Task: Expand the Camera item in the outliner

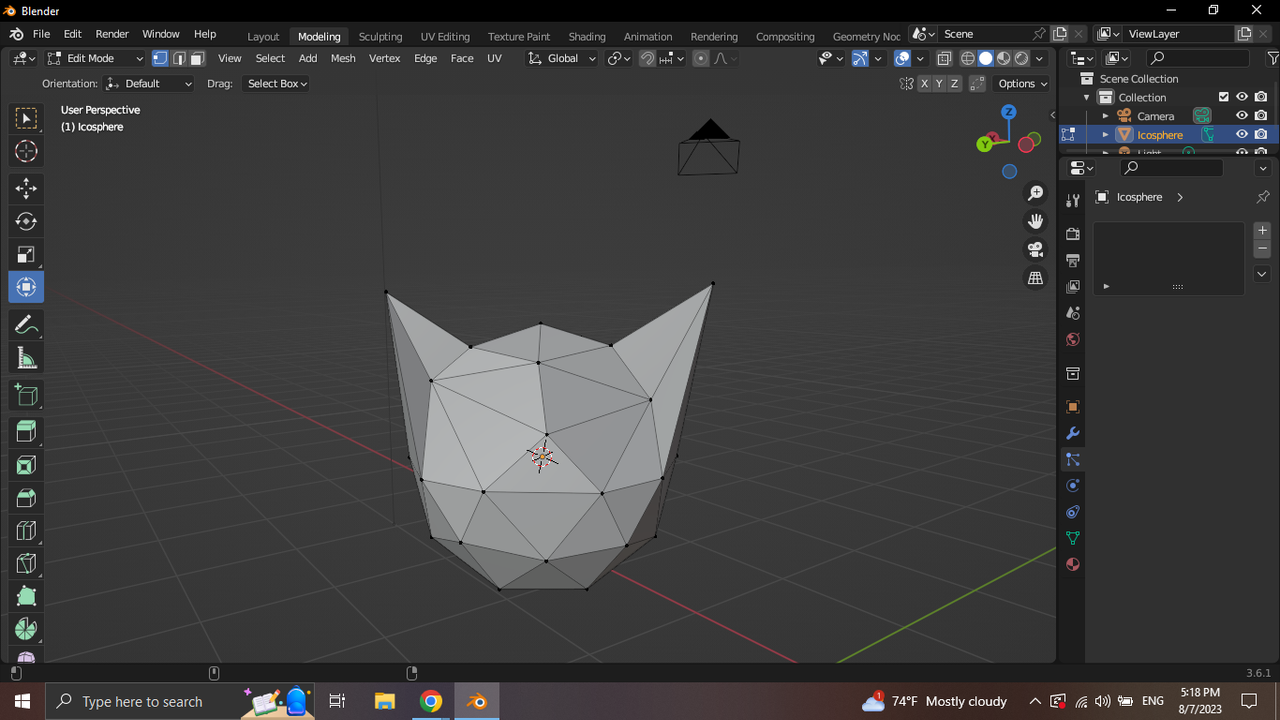Action: (1105, 115)
